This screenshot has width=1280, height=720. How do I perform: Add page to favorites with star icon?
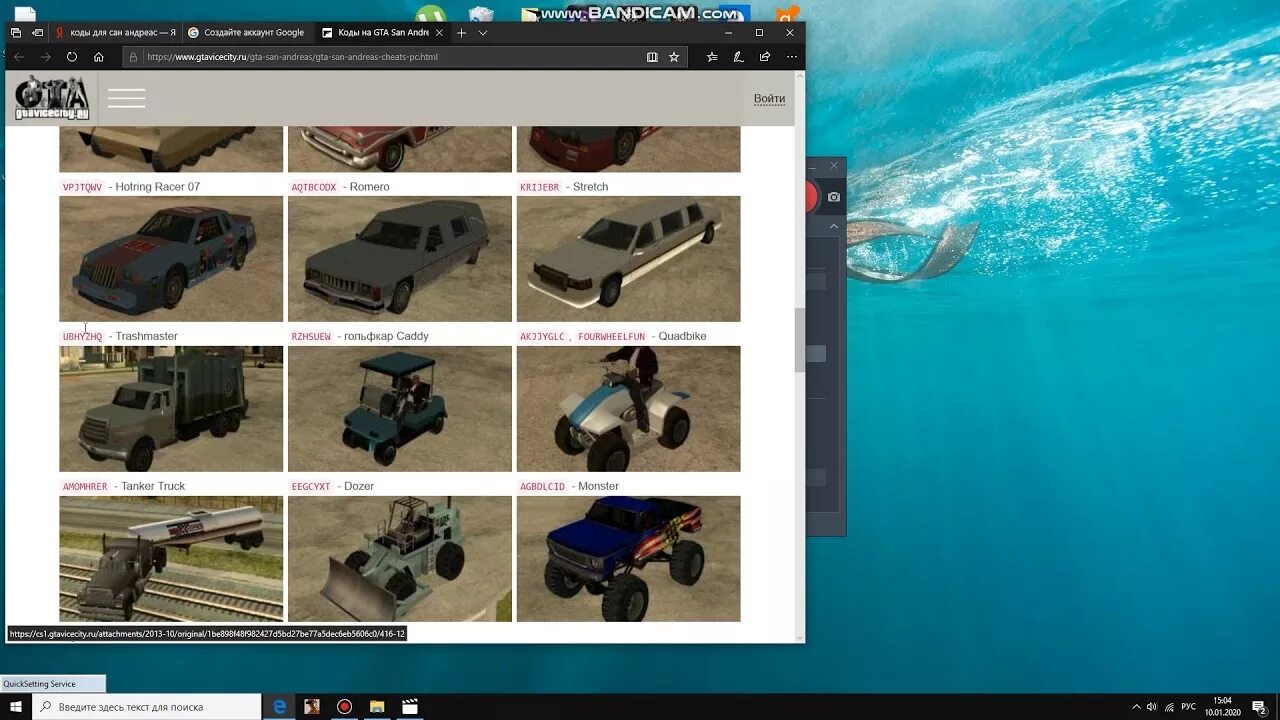674,57
